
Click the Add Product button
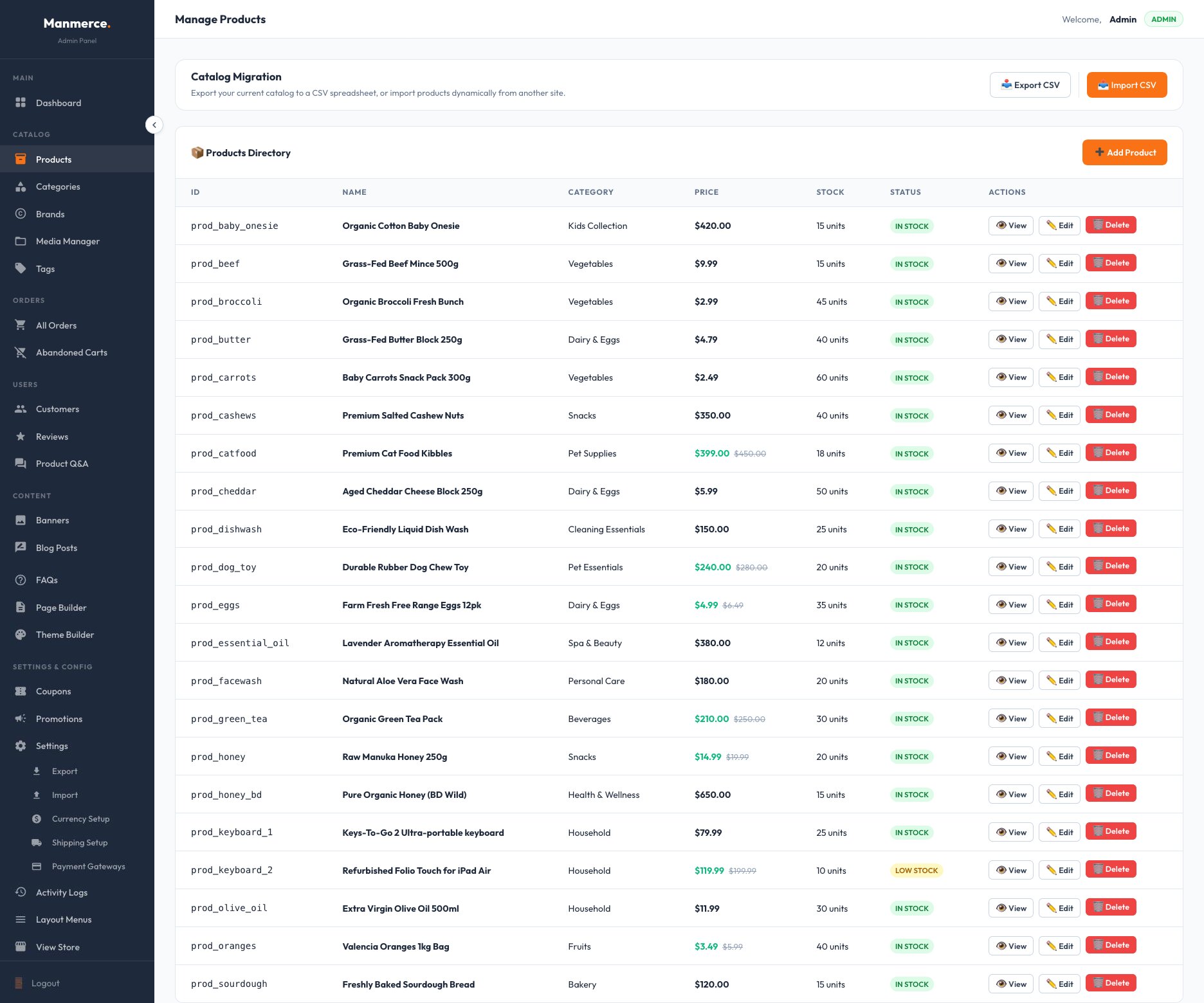point(1125,152)
